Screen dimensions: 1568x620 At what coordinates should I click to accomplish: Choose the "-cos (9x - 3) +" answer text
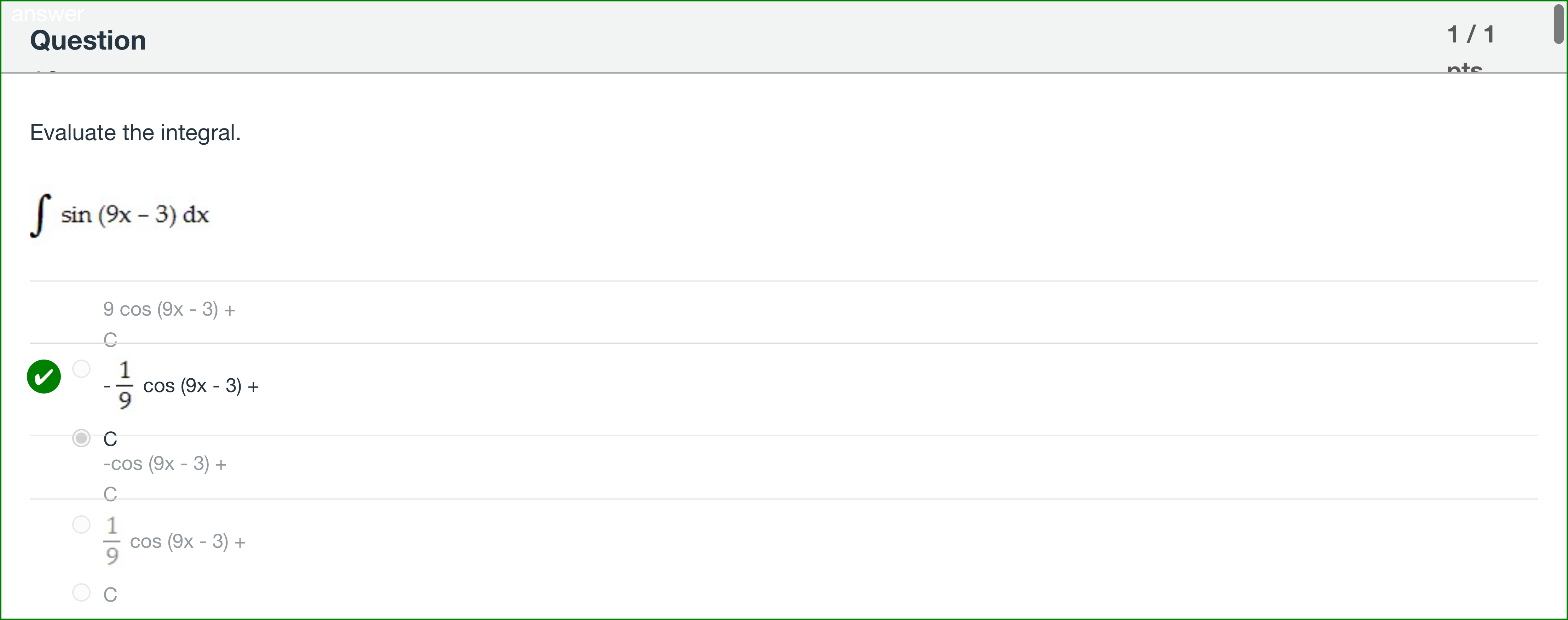pyautogui.click(x=165, y=464)
